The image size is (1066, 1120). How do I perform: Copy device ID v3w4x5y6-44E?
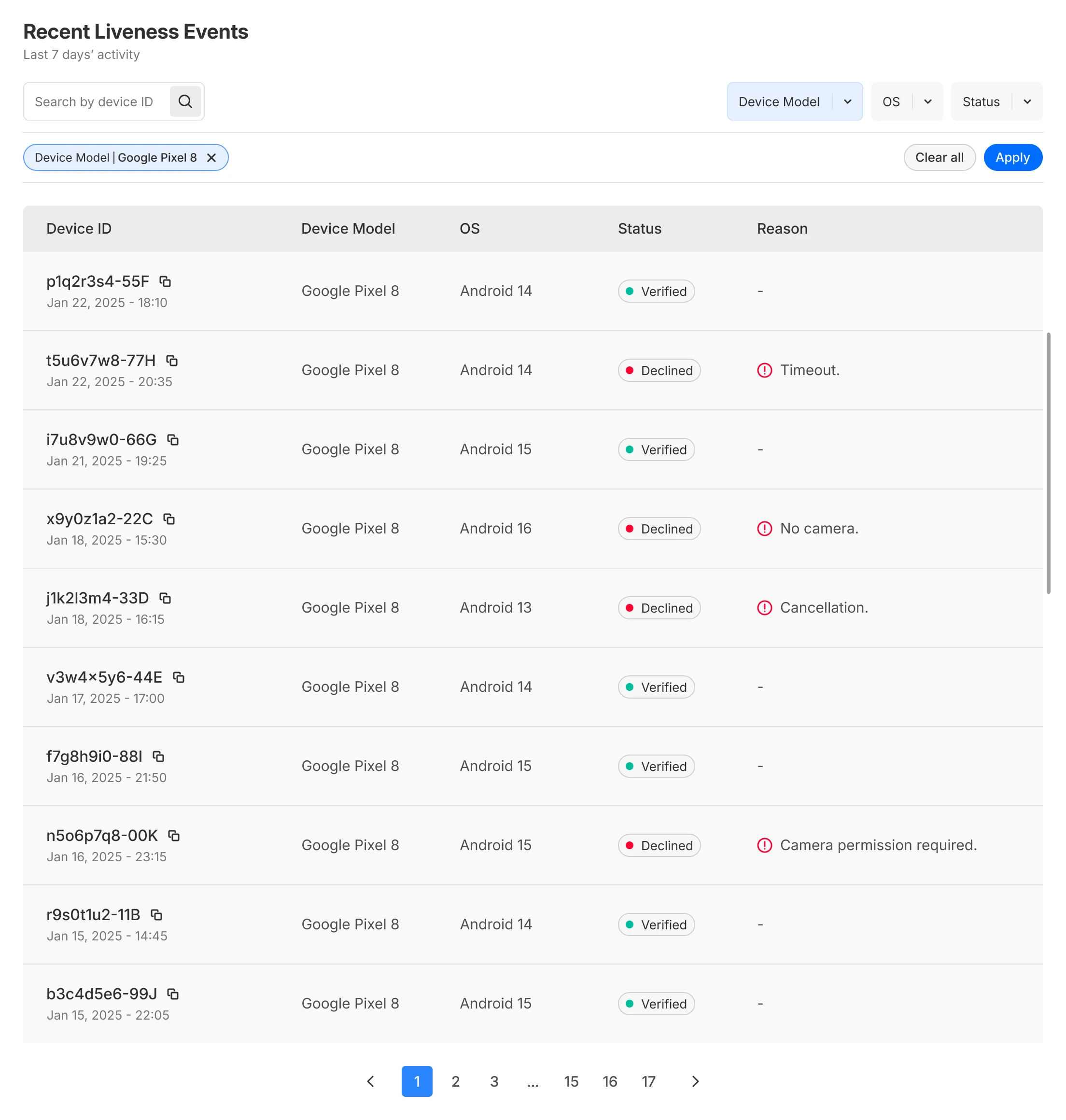[x=179, y=677]
